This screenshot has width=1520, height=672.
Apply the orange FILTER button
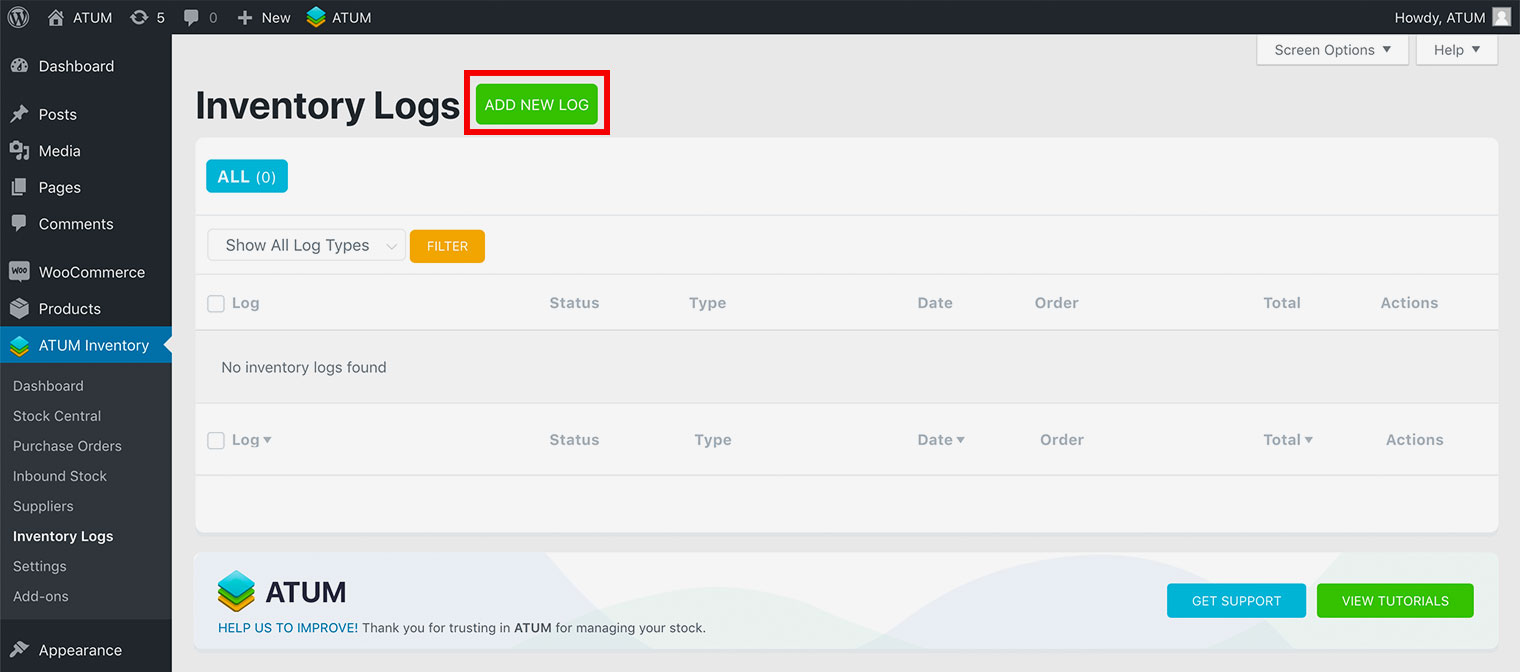coord(447,246)
